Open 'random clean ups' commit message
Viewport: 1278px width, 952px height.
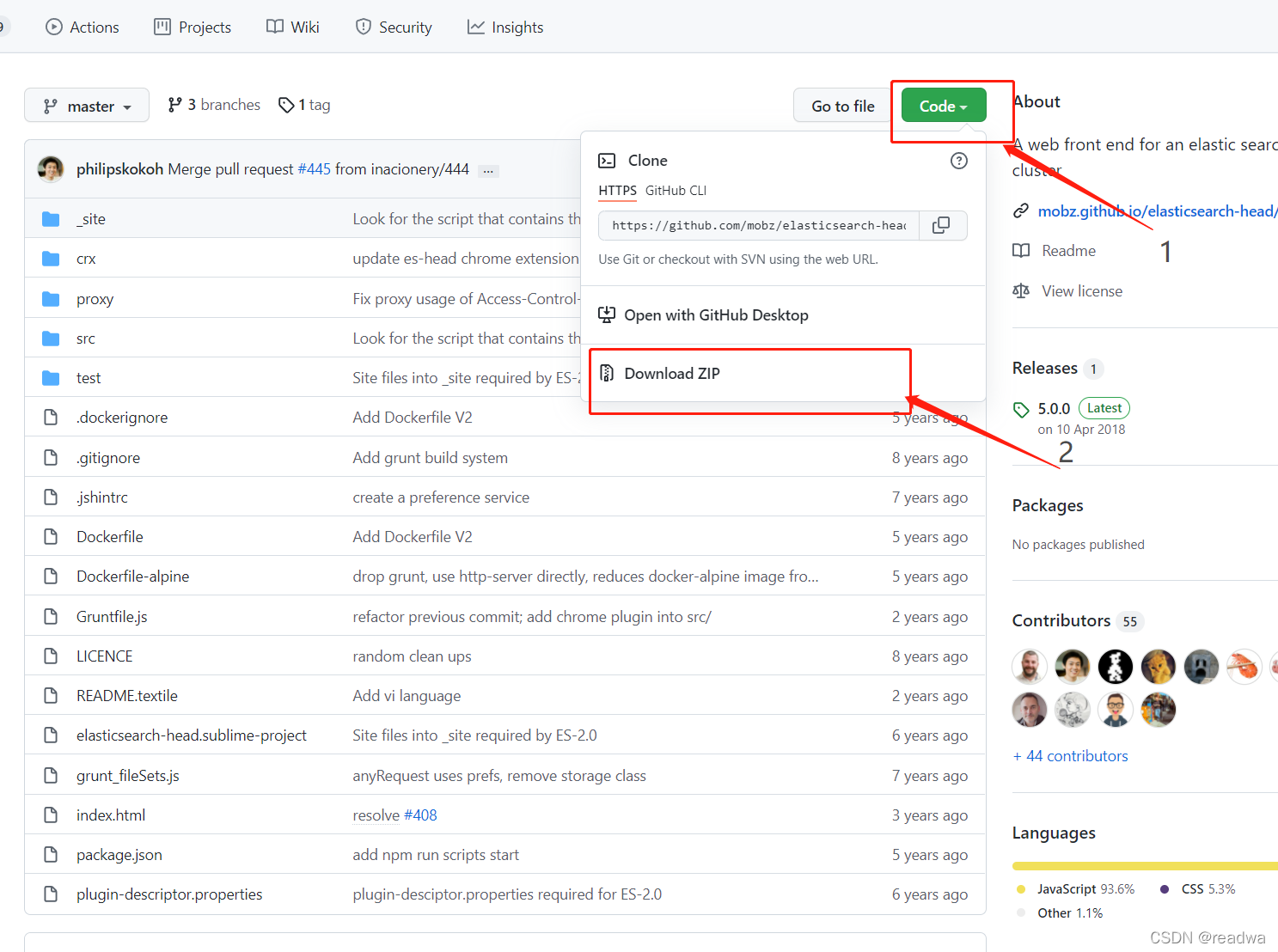tap(412, 656)
